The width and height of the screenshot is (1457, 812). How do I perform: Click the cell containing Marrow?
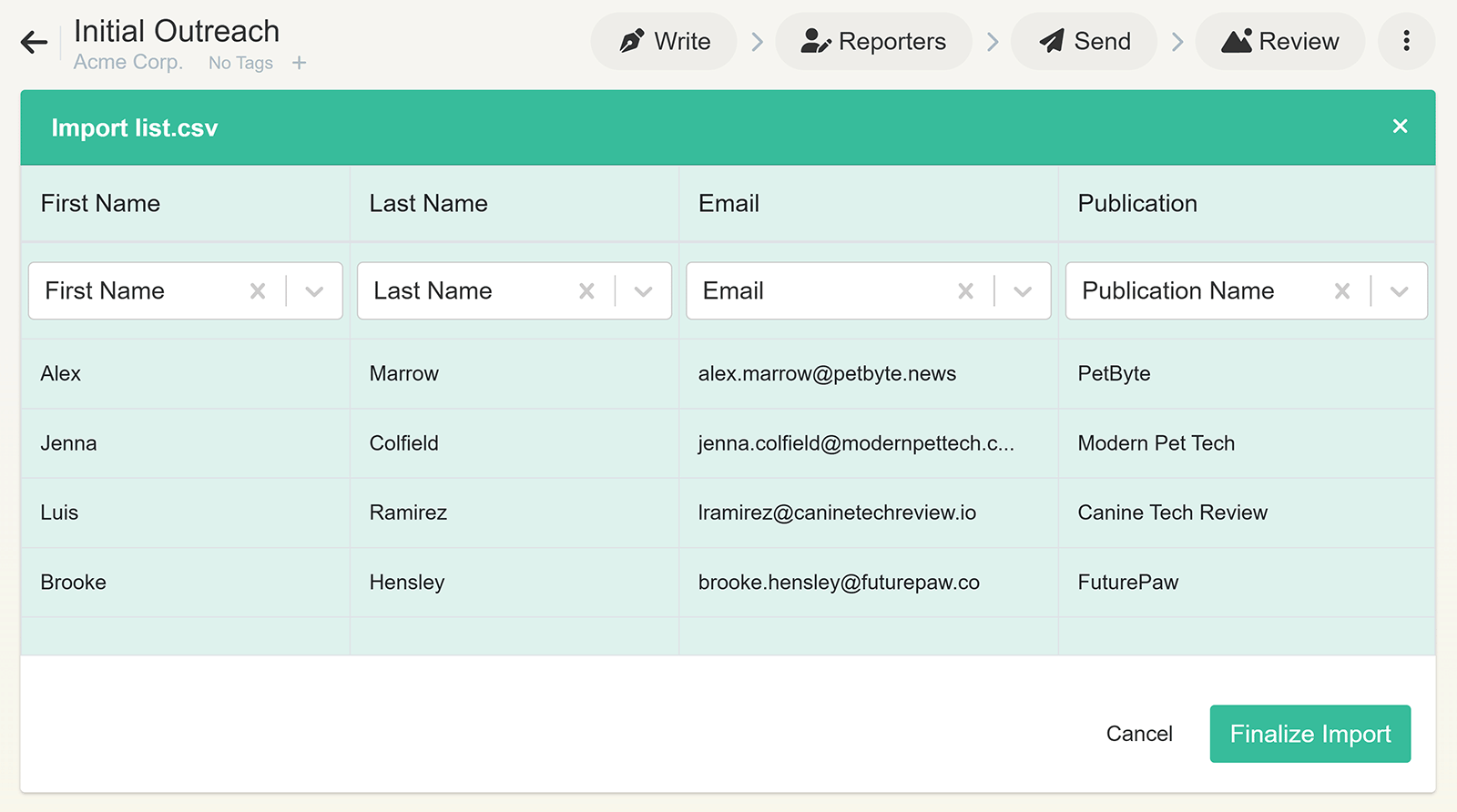tap(515, 374)
